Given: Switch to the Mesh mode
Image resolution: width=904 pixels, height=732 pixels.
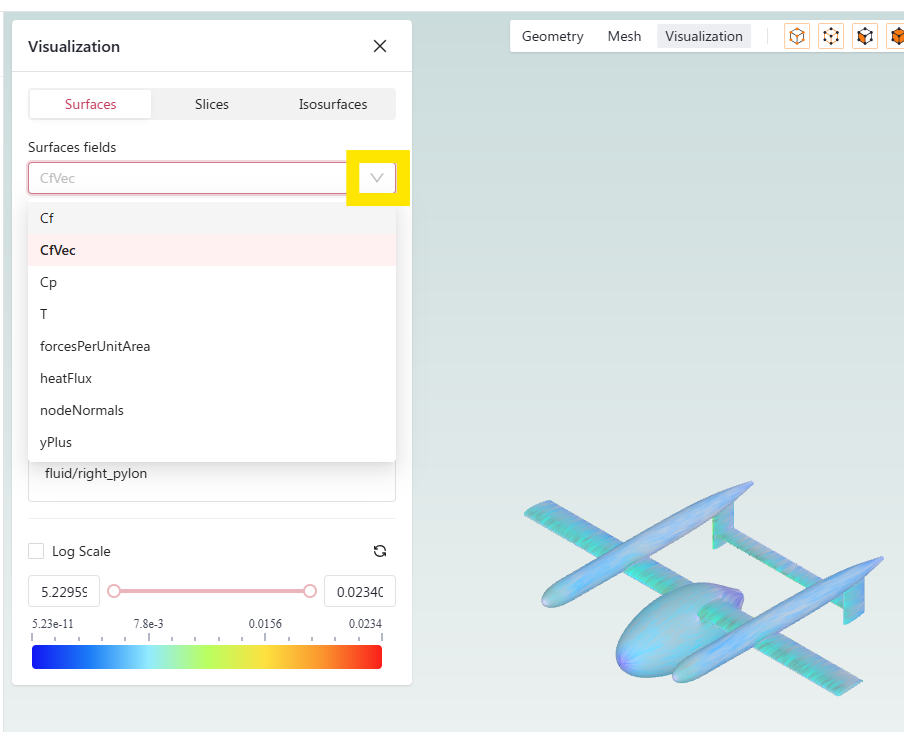Looking at the screenshot, I should [624, 36].
